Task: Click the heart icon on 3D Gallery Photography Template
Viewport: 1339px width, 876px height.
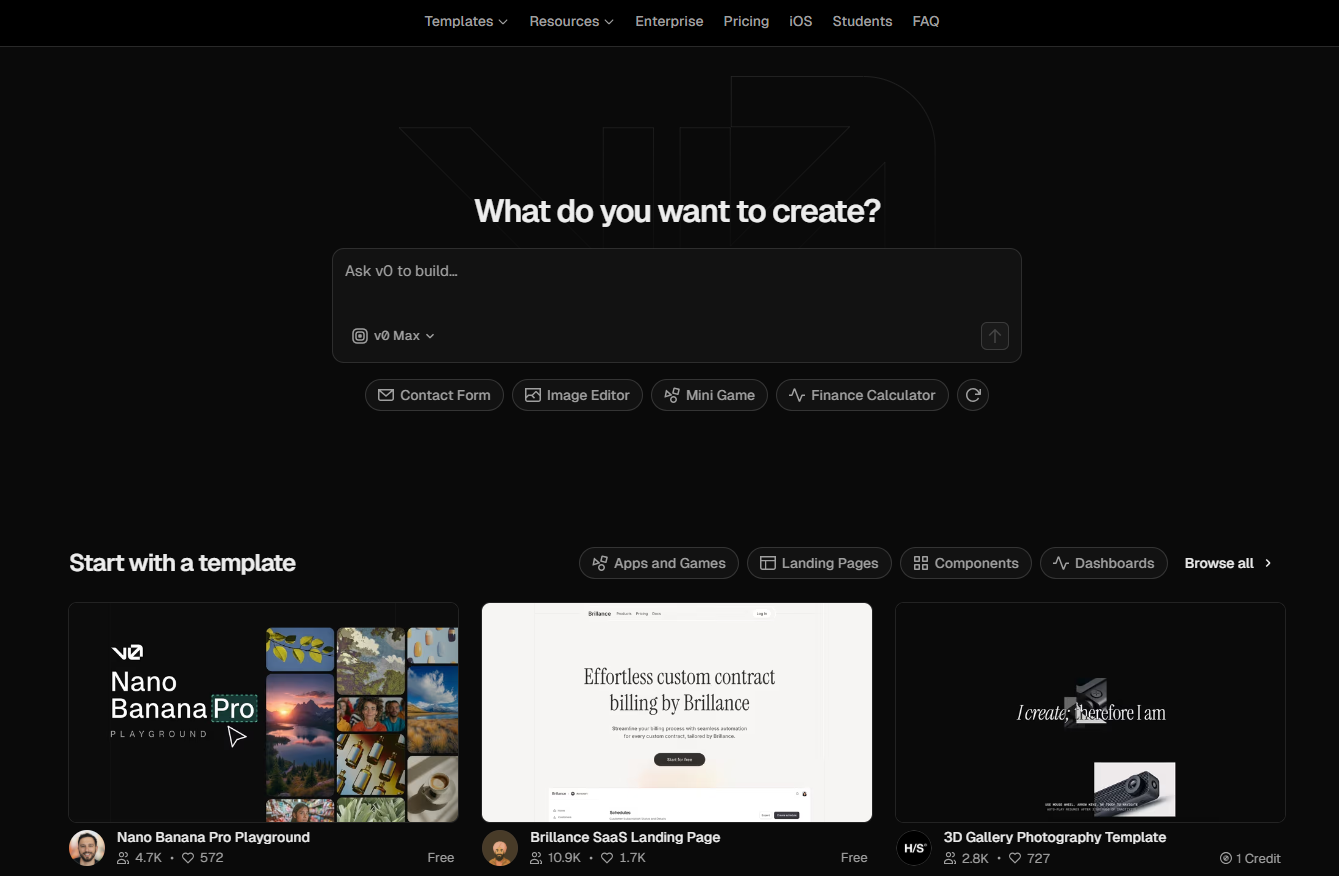Action: click(1014, 858)
